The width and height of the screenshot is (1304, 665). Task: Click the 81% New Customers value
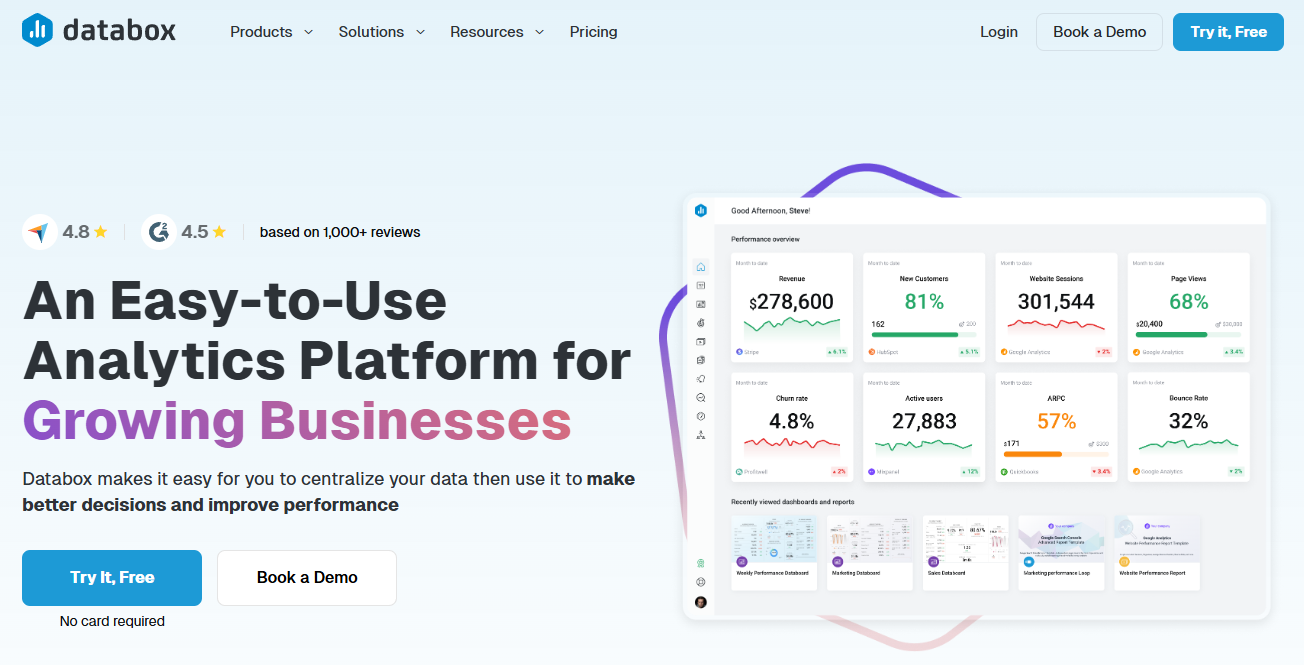(x=924, y=302)
